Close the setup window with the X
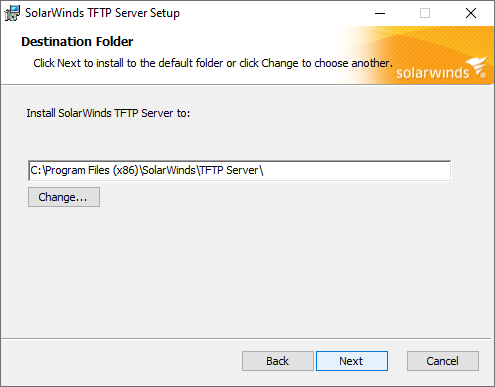The width and height of the screenshot is (495, 387). [471, 13]
